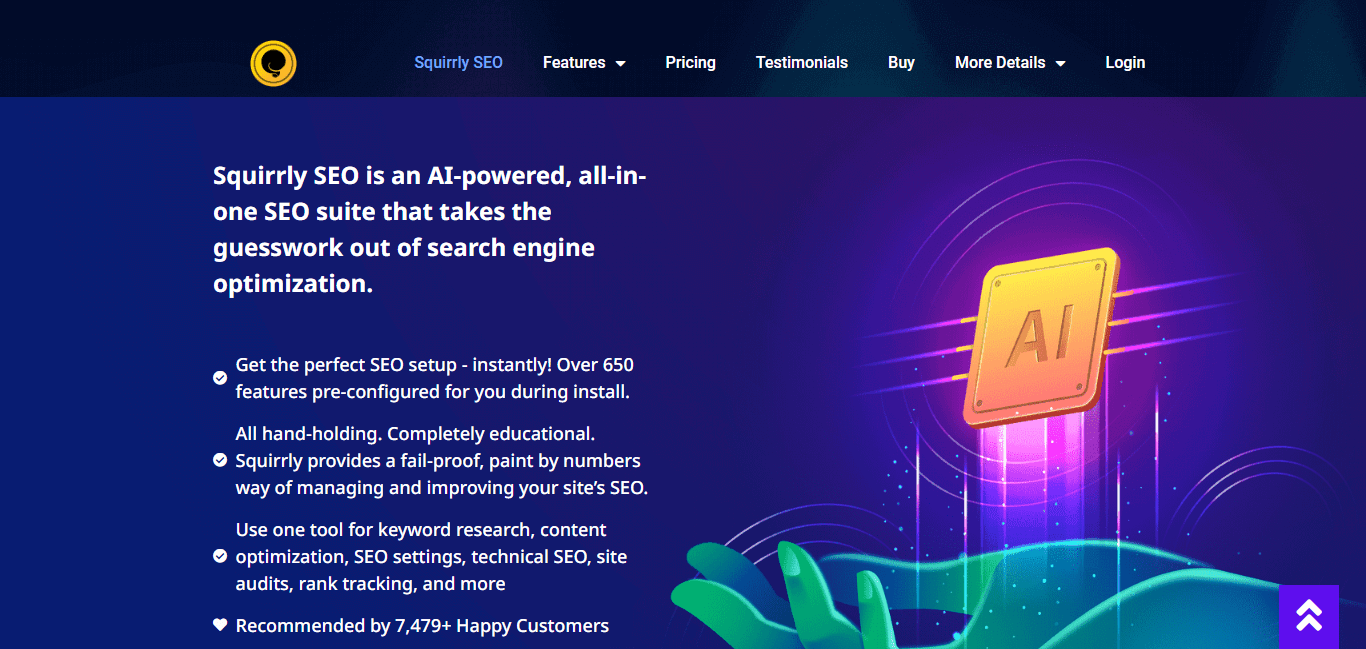Expand the Features dropdown menu
This screenshot has width=1366, height=649.
[575, 62]
